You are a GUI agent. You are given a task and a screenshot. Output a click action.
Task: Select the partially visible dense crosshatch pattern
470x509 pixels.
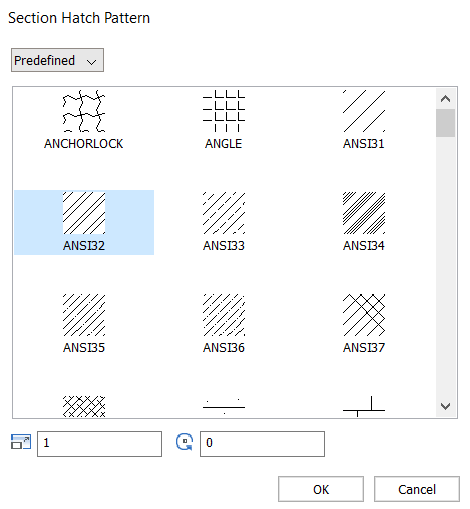[x=84, y=406]
